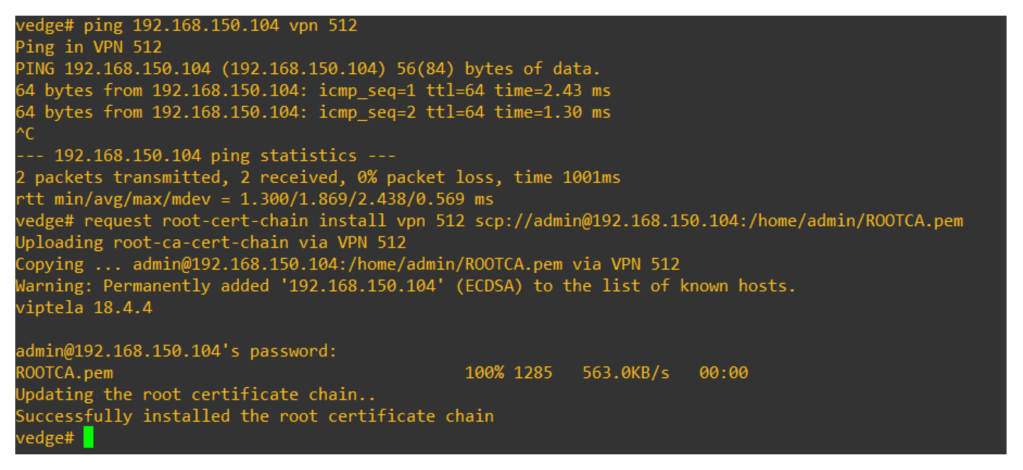Click the ping command on the first line
The height and width of the screenshot is (470, 1023).
click(186, 26)
